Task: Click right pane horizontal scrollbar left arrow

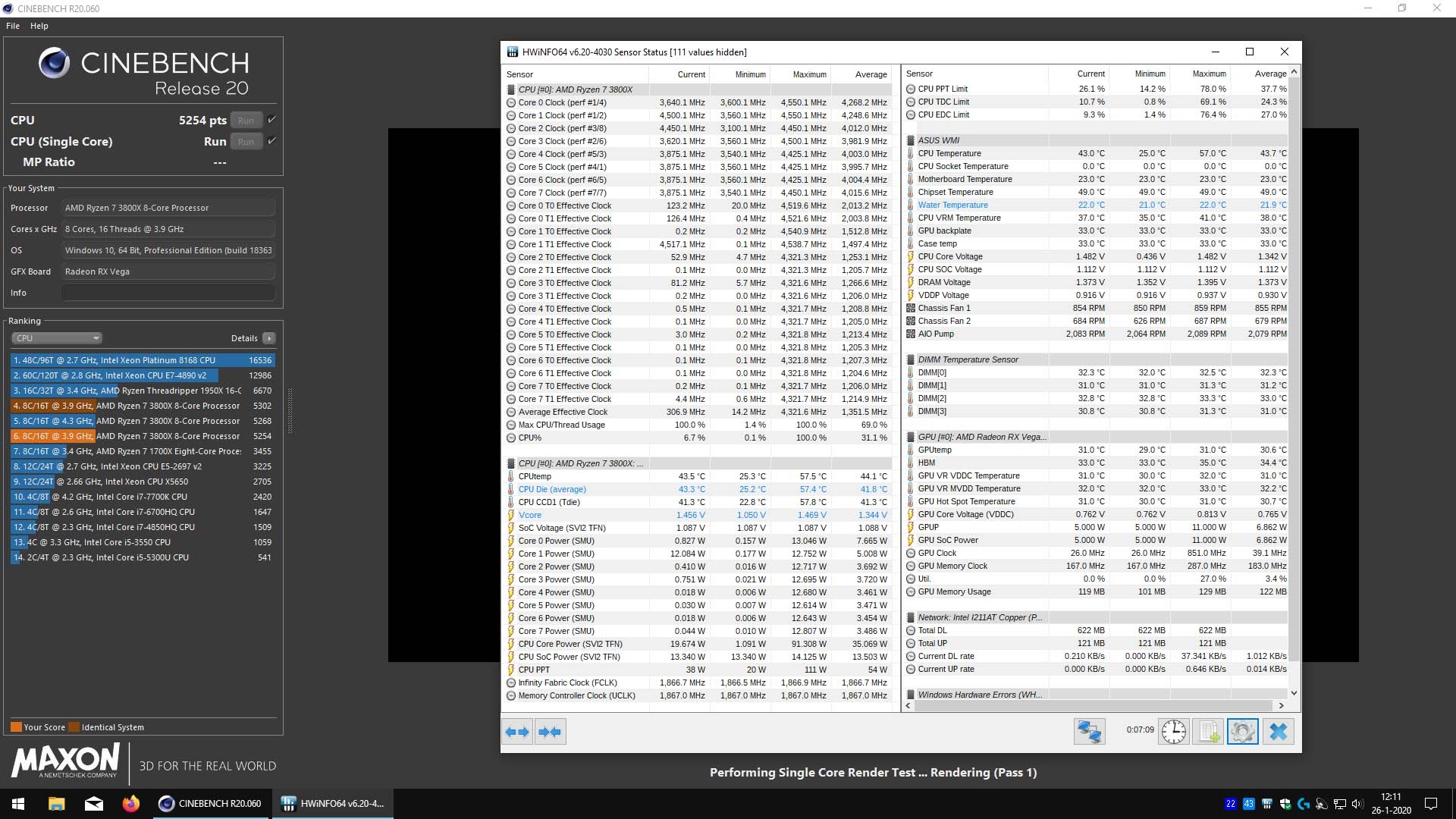Action: (908, 706)
